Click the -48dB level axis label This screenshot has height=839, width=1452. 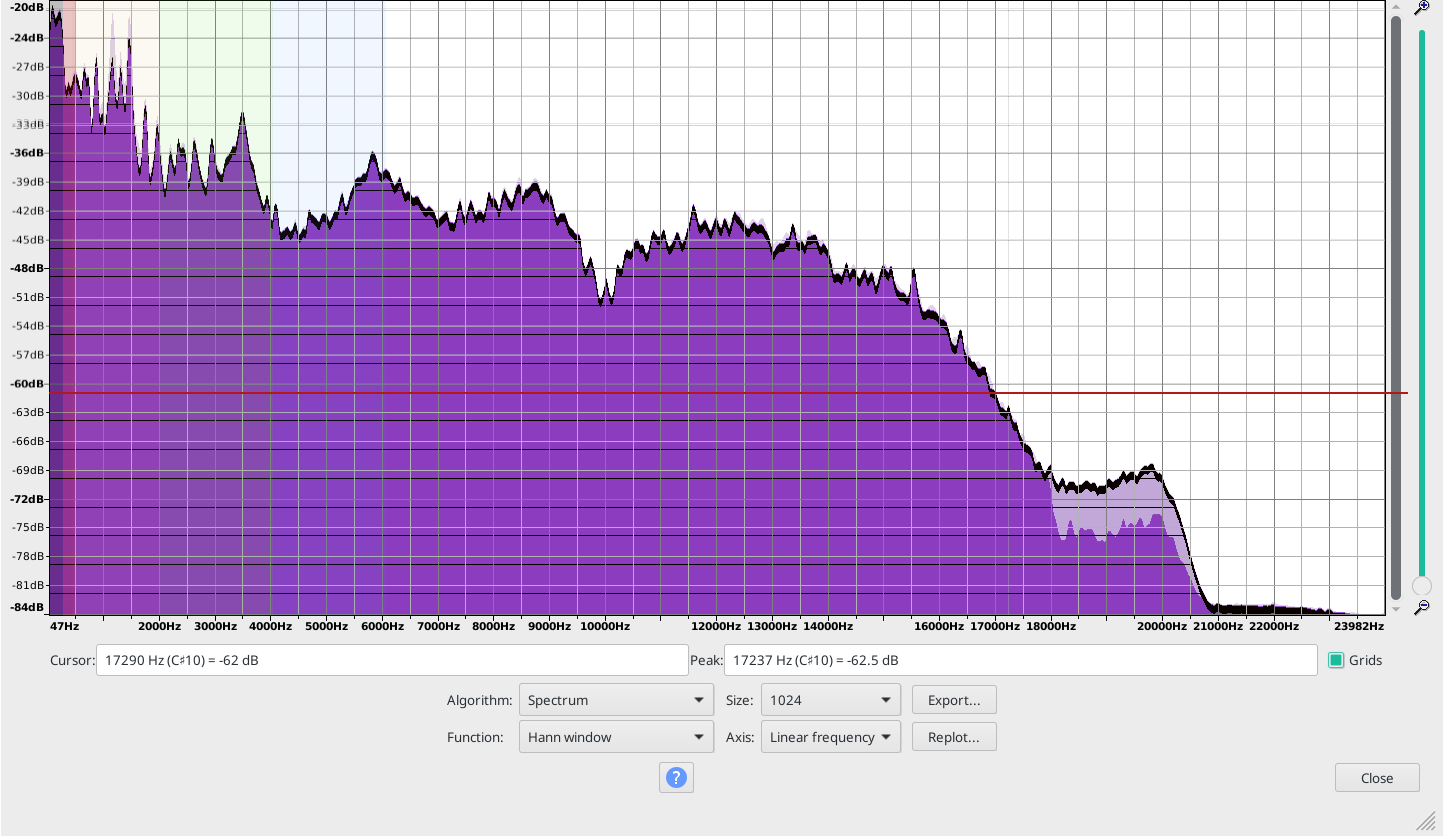click(27, 269)
